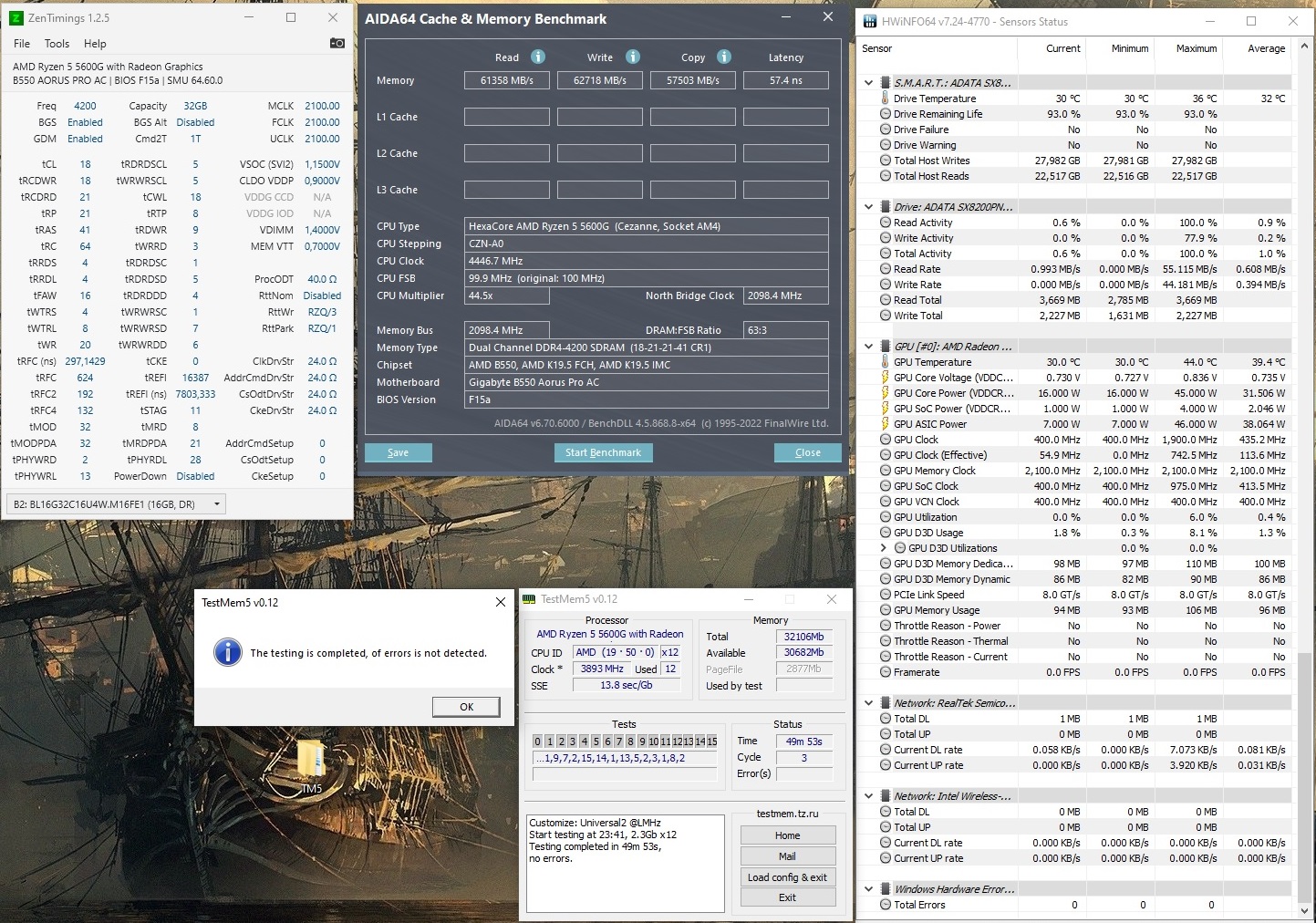Click the ProcODT 40.0 Ω value in ZenTimings

pos(322,279)
